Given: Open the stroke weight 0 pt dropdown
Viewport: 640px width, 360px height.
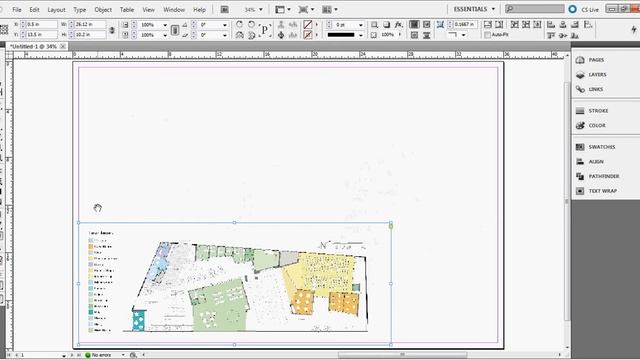Looking at the screenshot, I should [x=361, y=25].
